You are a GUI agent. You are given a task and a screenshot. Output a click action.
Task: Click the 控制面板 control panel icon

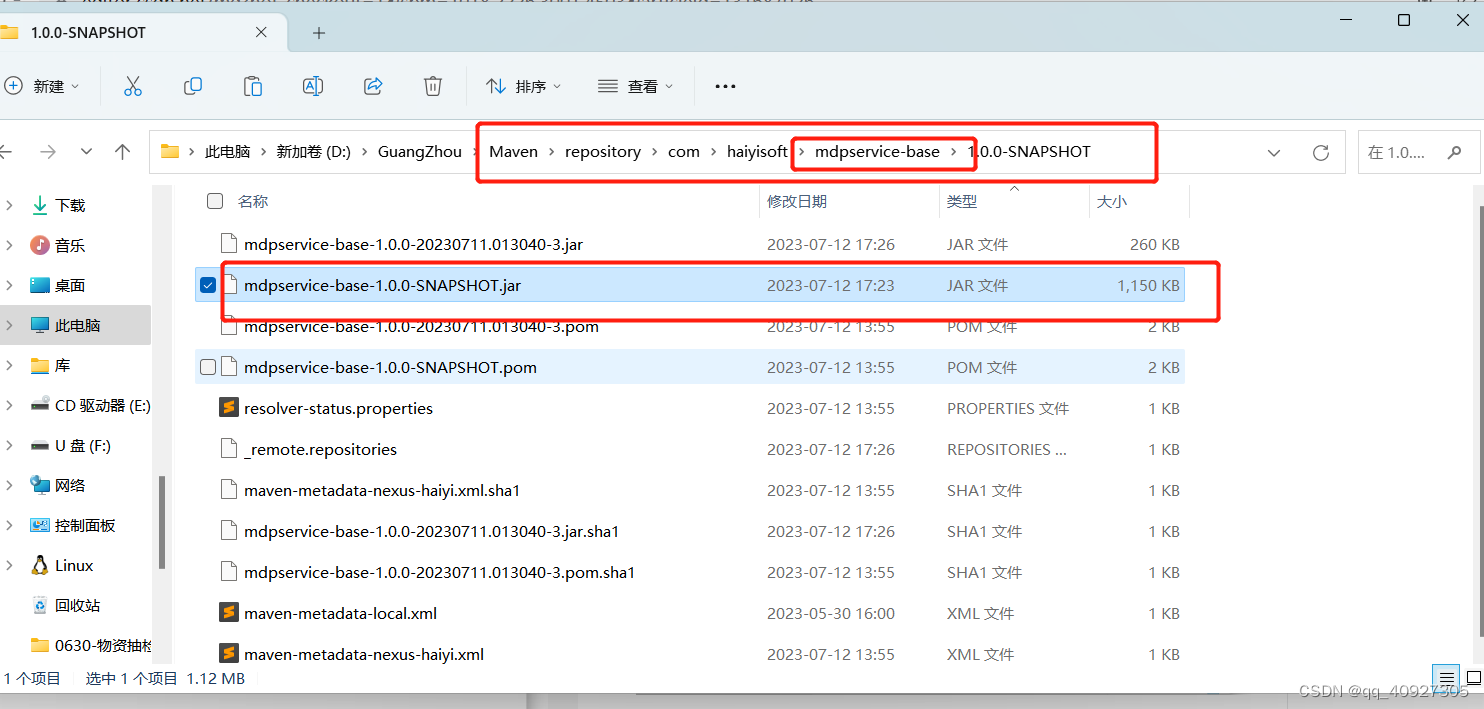(x=40, y=525)
